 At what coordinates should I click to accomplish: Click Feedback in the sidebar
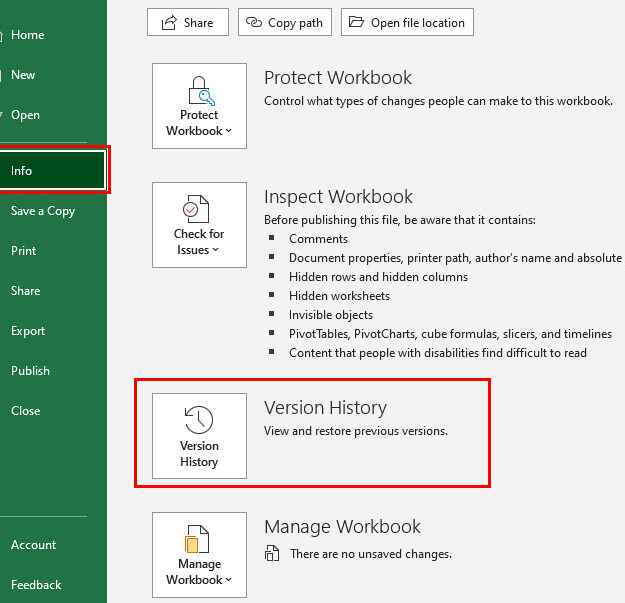[36, 585]
